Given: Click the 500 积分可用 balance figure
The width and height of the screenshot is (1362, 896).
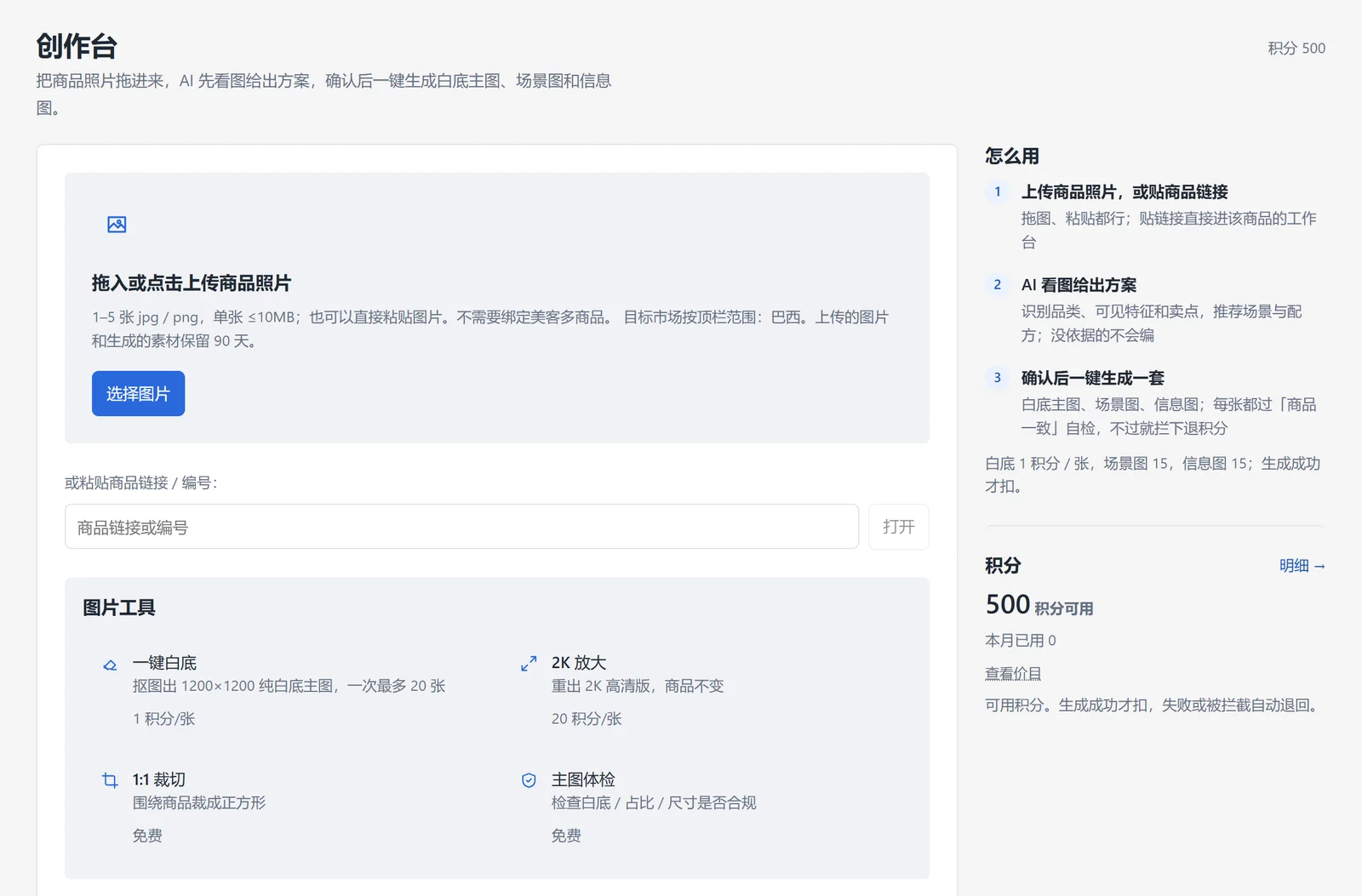Looking at the screenshot, I should coord(1039,605).
